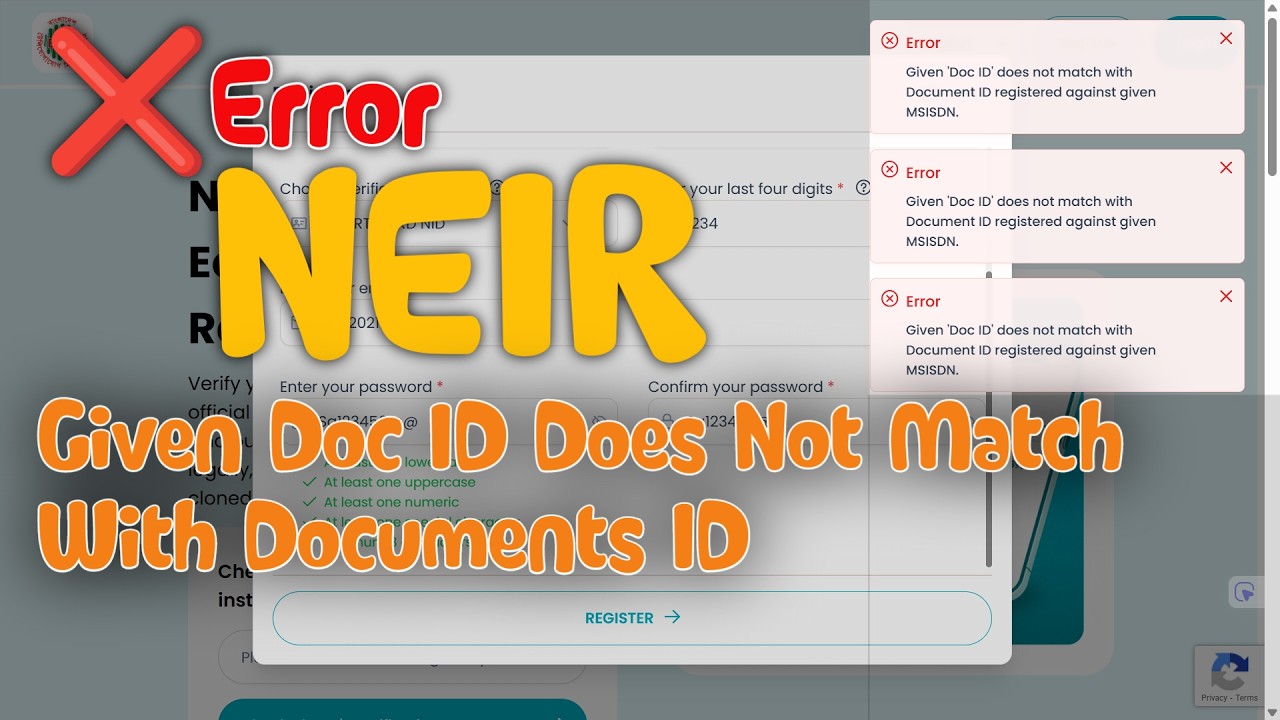
Task: Toggle password visibility eye in Enter password field
Action: [600, 421]
